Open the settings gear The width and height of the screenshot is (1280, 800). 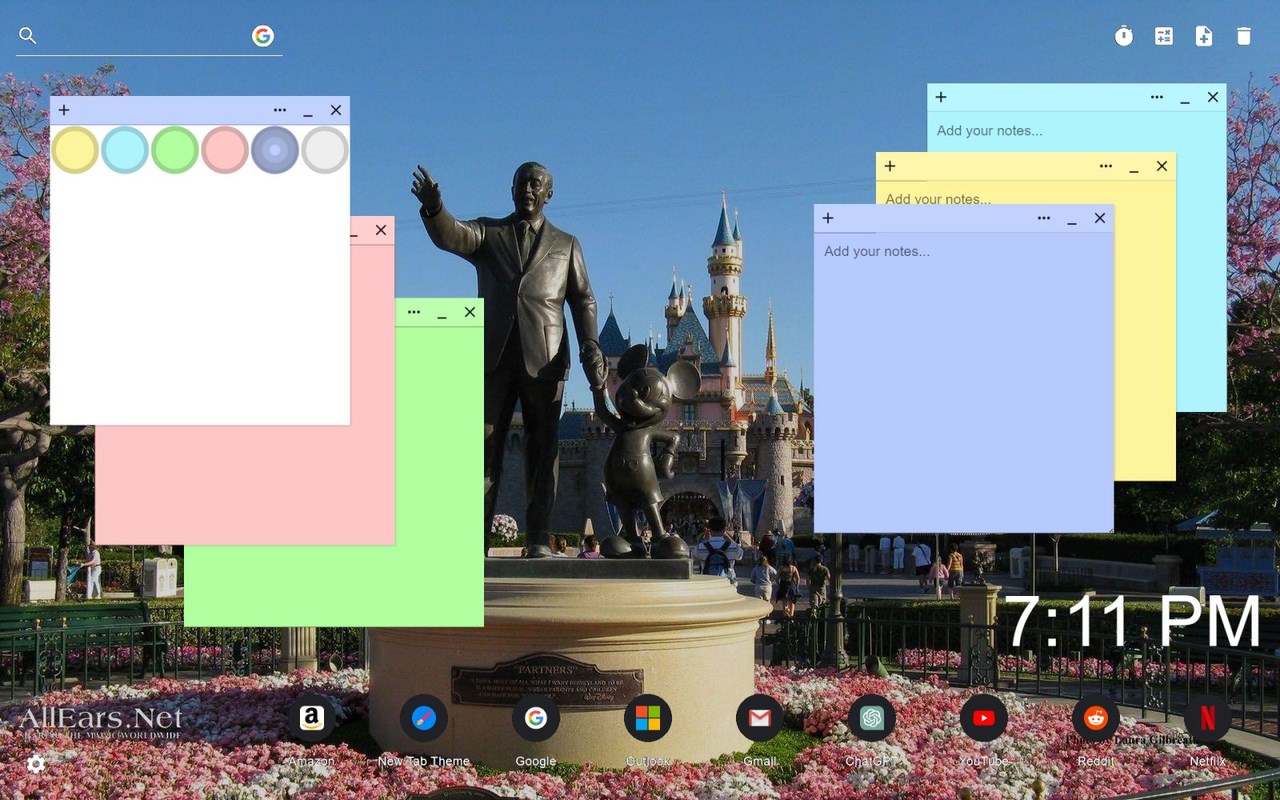(36, 764)
